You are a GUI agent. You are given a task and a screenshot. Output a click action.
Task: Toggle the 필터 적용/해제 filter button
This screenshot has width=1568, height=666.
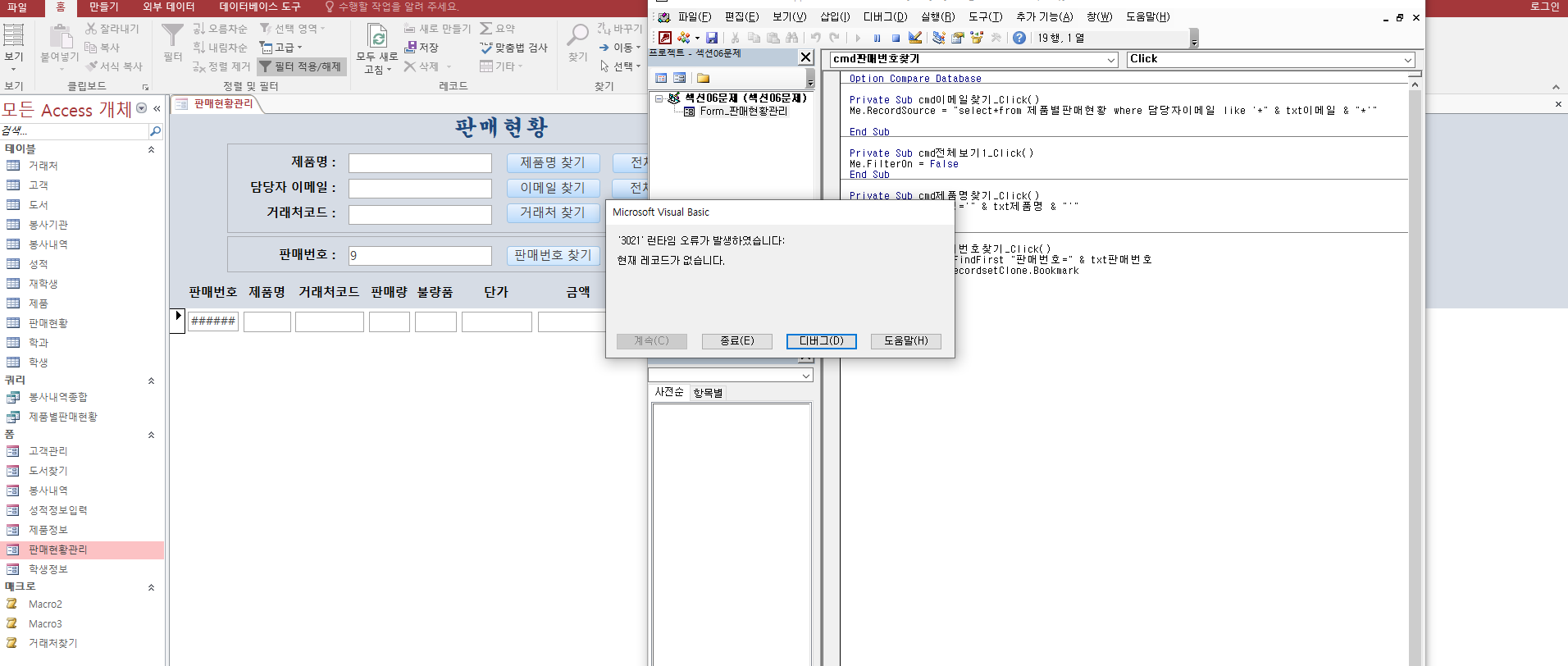point(301,66)
